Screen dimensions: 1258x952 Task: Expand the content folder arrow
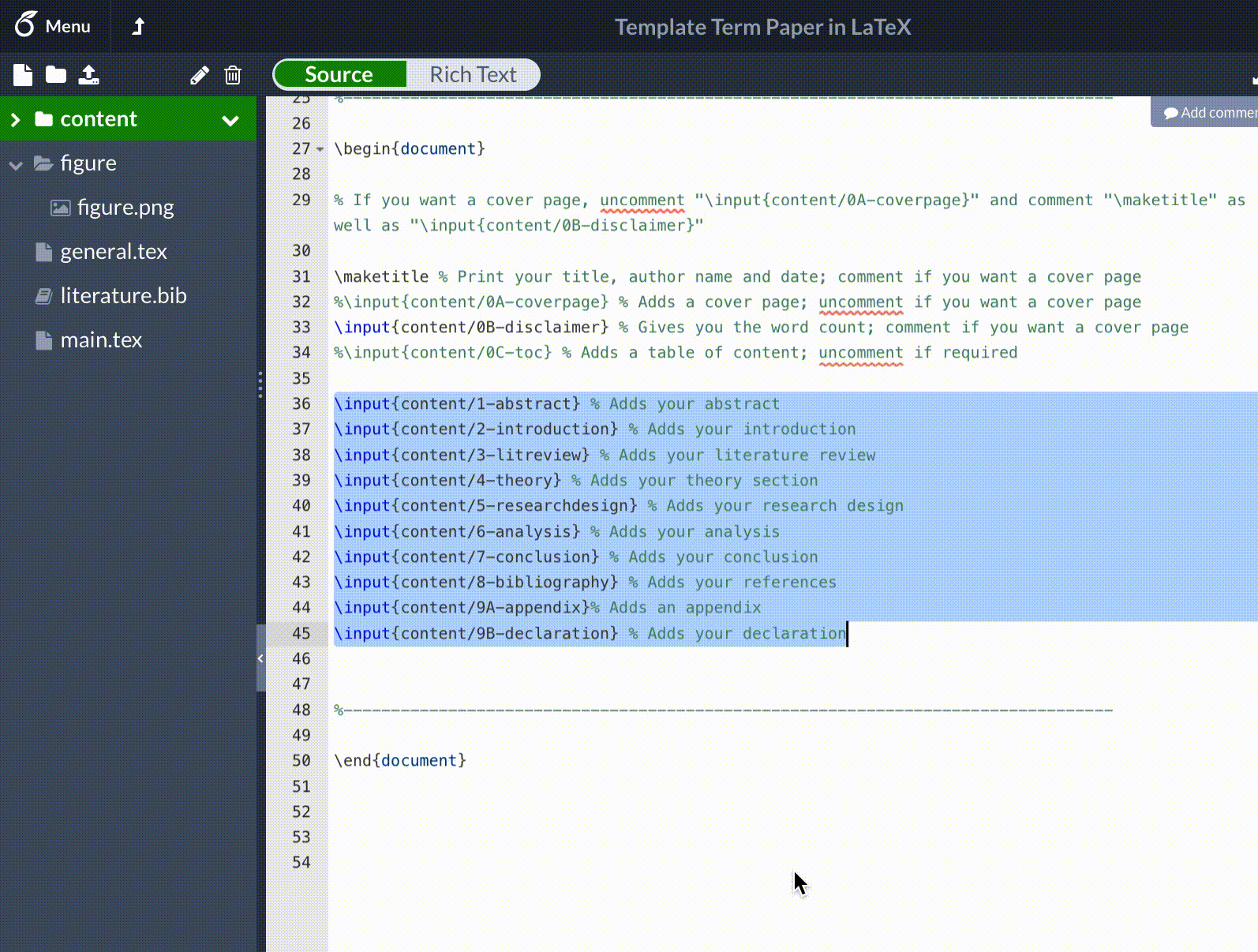[x=15, y=119]
